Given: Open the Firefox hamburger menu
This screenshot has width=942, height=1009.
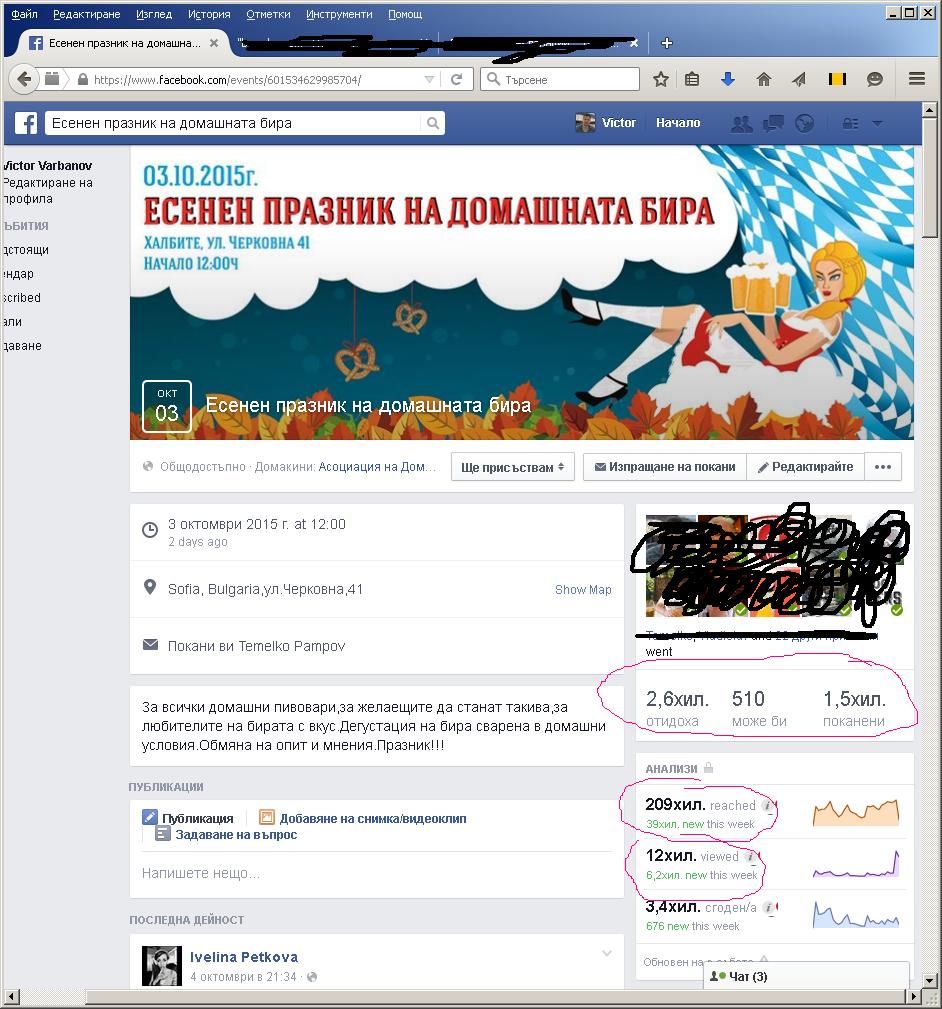Looking at the screenshot, I should pos(916,80).
